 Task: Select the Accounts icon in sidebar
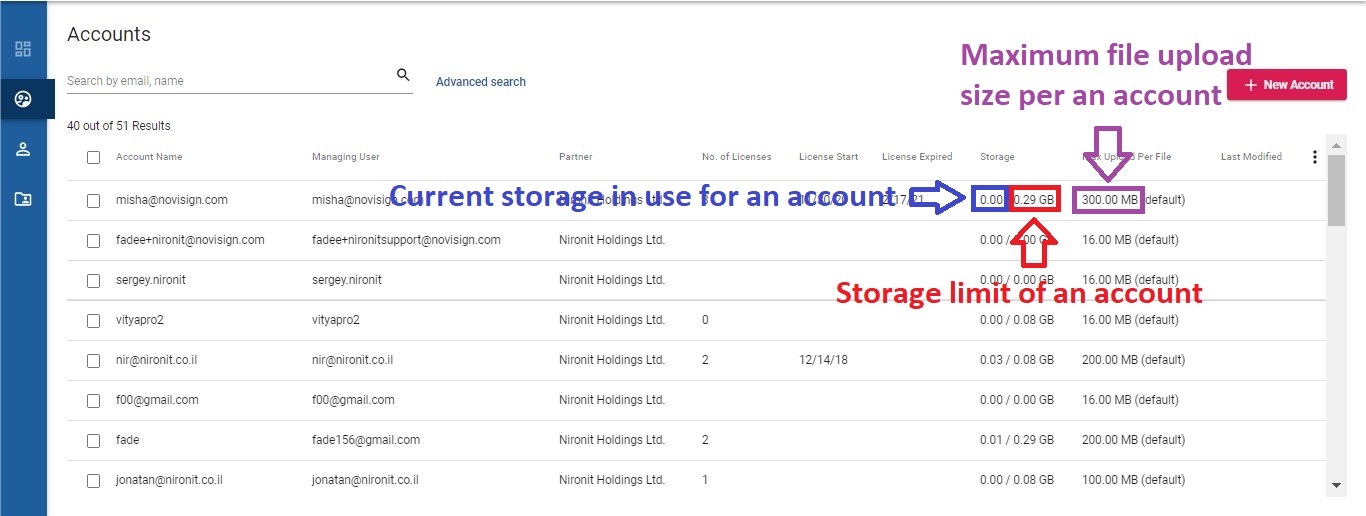pos(23,99)
